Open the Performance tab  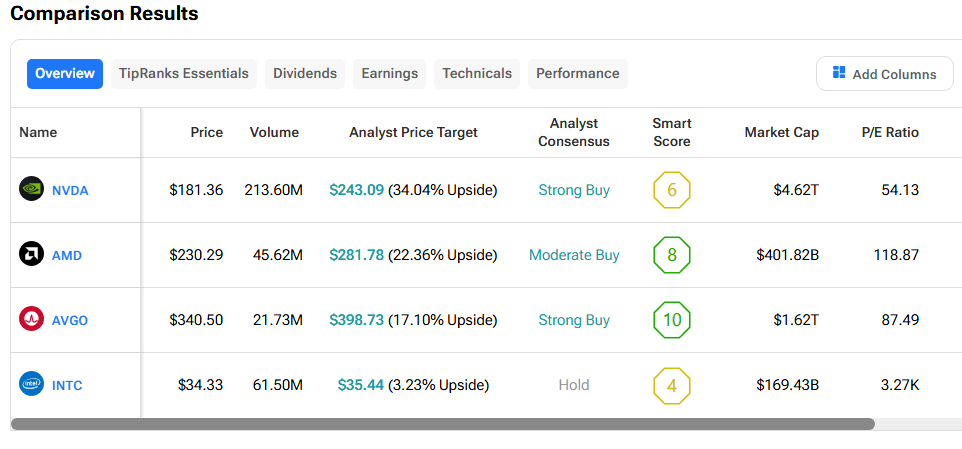tap(577, 73)
